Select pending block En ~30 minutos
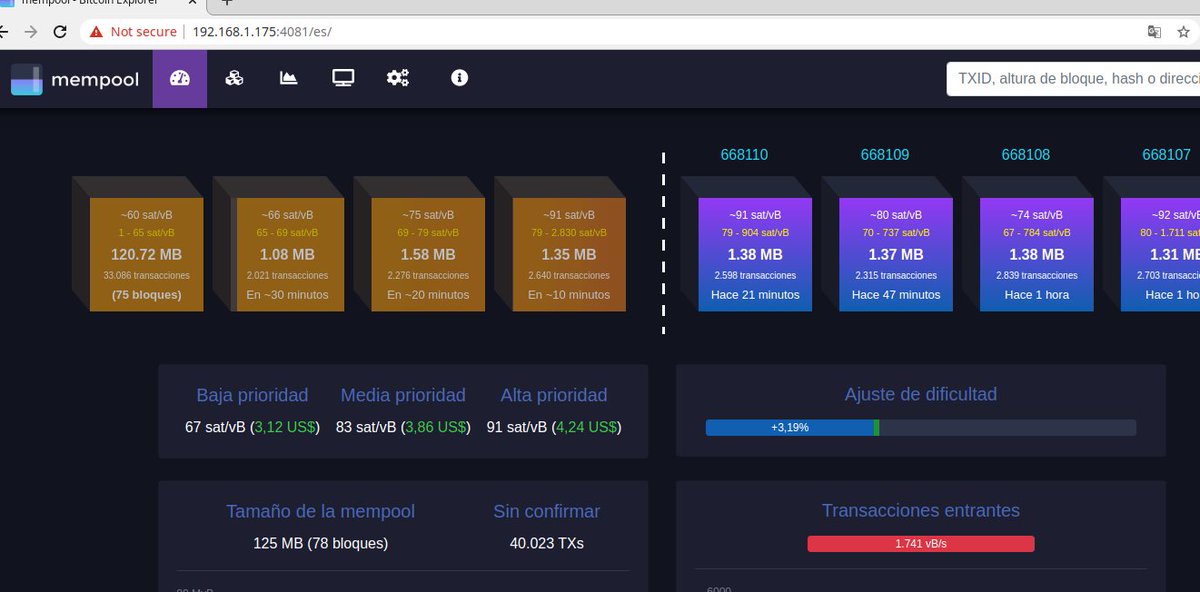Viewport: 1200px width, 592px height. coord(288,254)
